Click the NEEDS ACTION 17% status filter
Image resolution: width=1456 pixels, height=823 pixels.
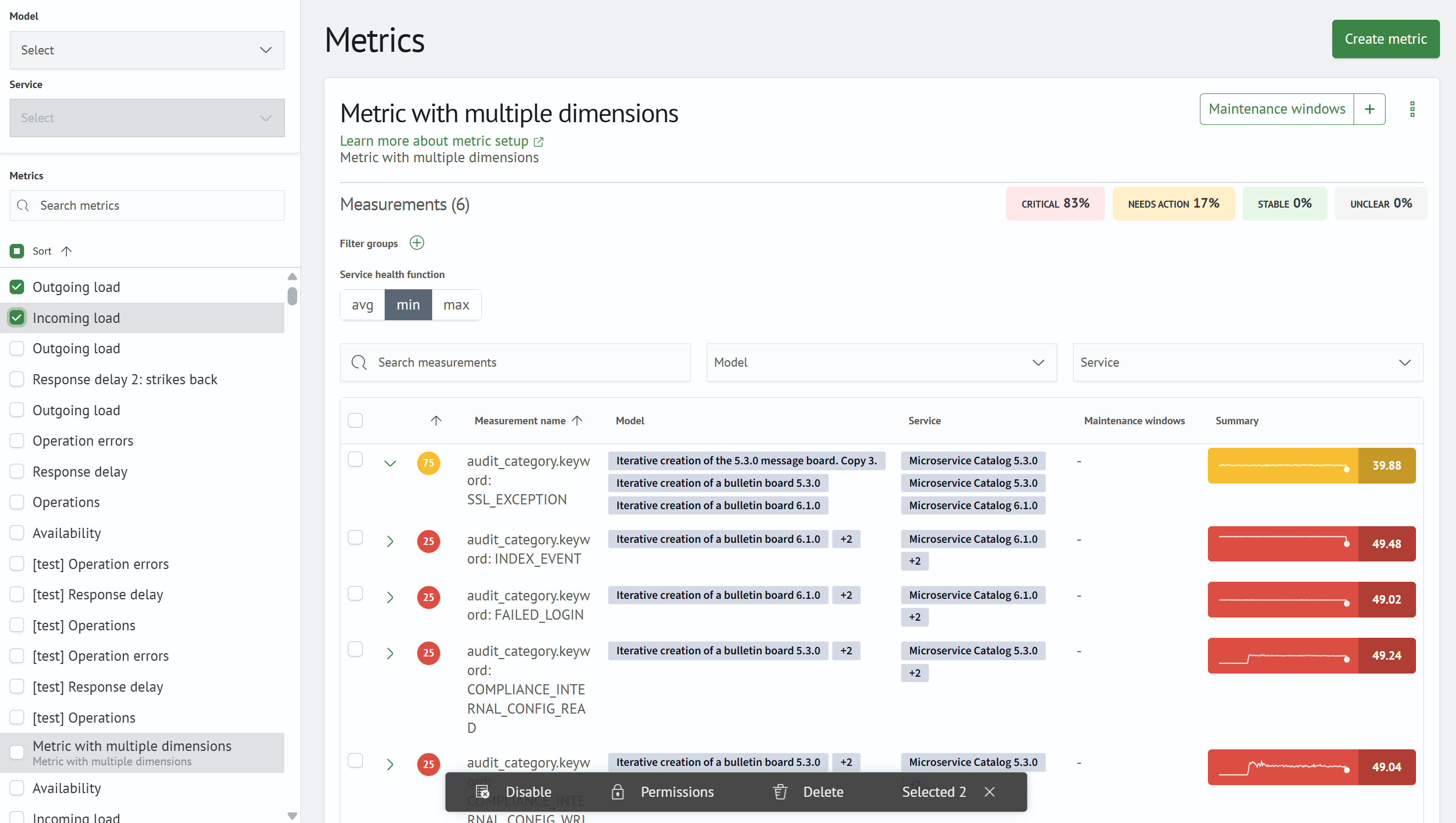click(1173, 203)
